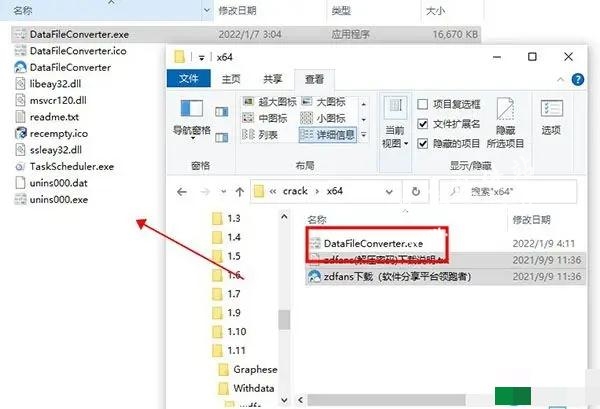Switch to the View (查看) tab
This screenshot has height=409, width=600.
315,79
